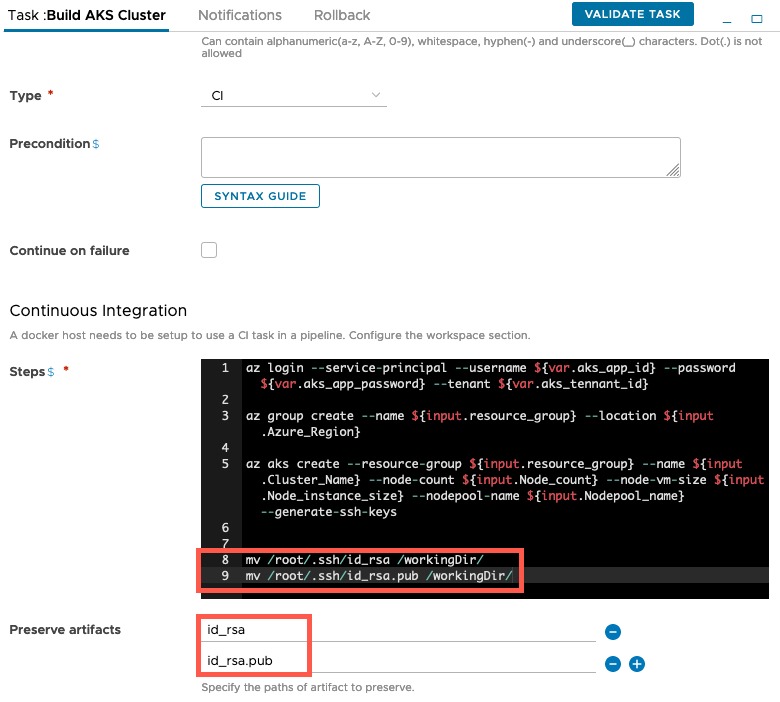Click line 5 az aks create command
The height and width of the screenshot is (702, 780).
point(504,488)
